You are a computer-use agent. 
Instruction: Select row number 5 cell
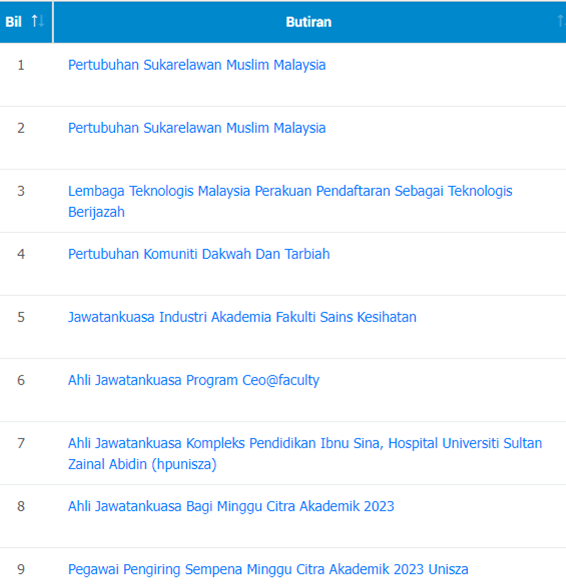(21, 317)
